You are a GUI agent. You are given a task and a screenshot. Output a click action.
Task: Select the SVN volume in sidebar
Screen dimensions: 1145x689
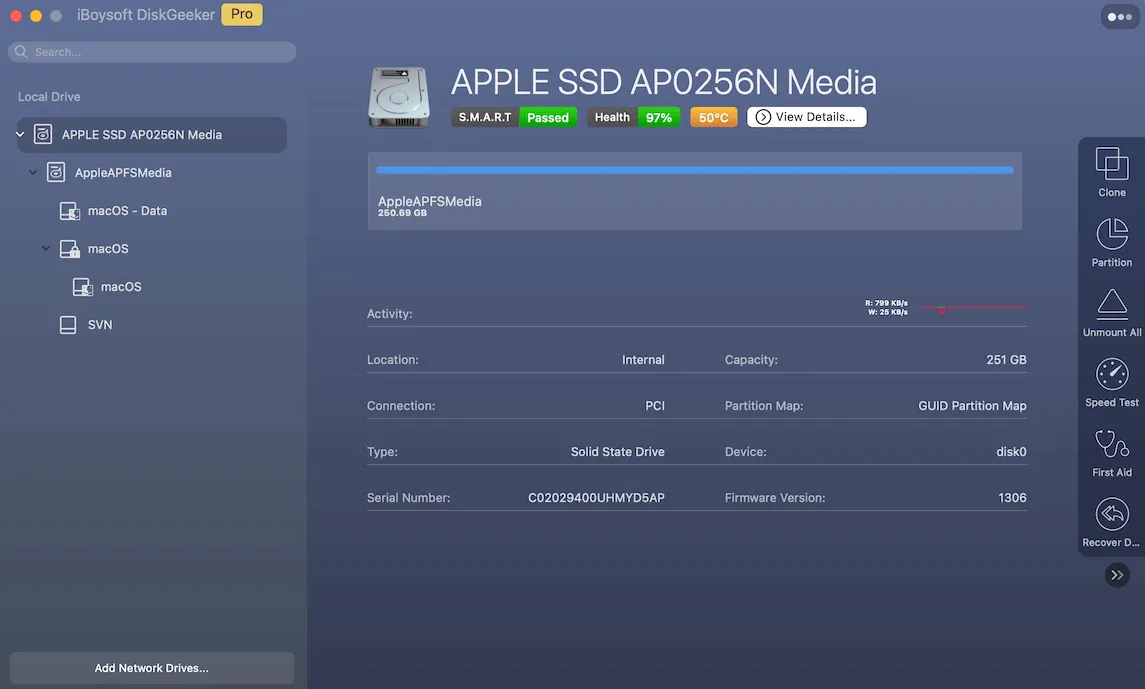[99, 325]
